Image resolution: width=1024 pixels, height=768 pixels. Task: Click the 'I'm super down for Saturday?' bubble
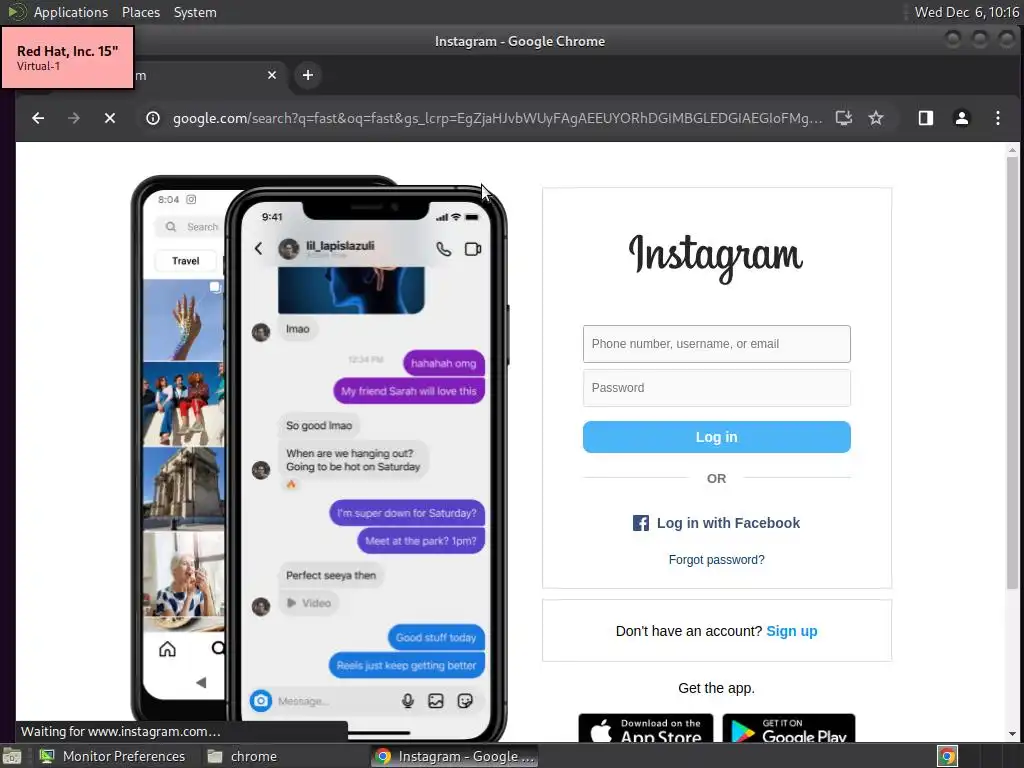pos(407,513)
